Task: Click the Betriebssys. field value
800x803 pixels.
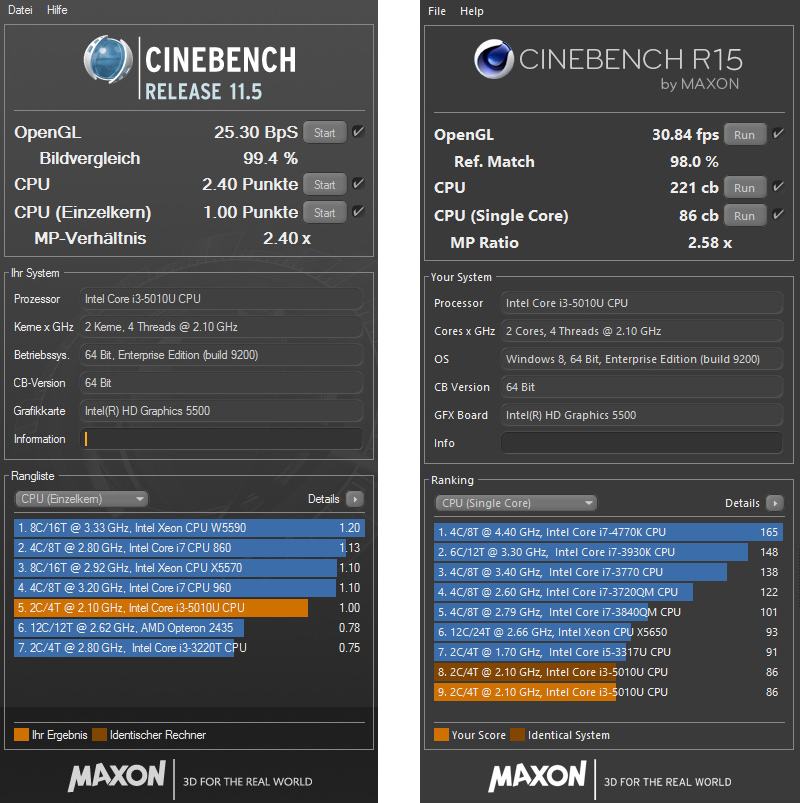Action: pos(221,355)
